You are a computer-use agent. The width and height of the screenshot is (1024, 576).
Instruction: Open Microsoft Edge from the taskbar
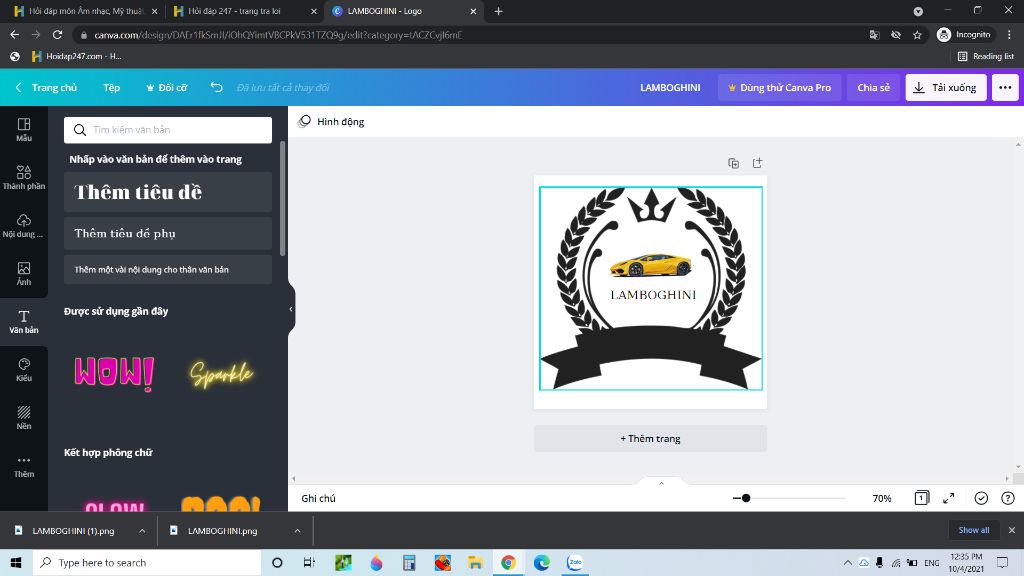pos(541,562)
